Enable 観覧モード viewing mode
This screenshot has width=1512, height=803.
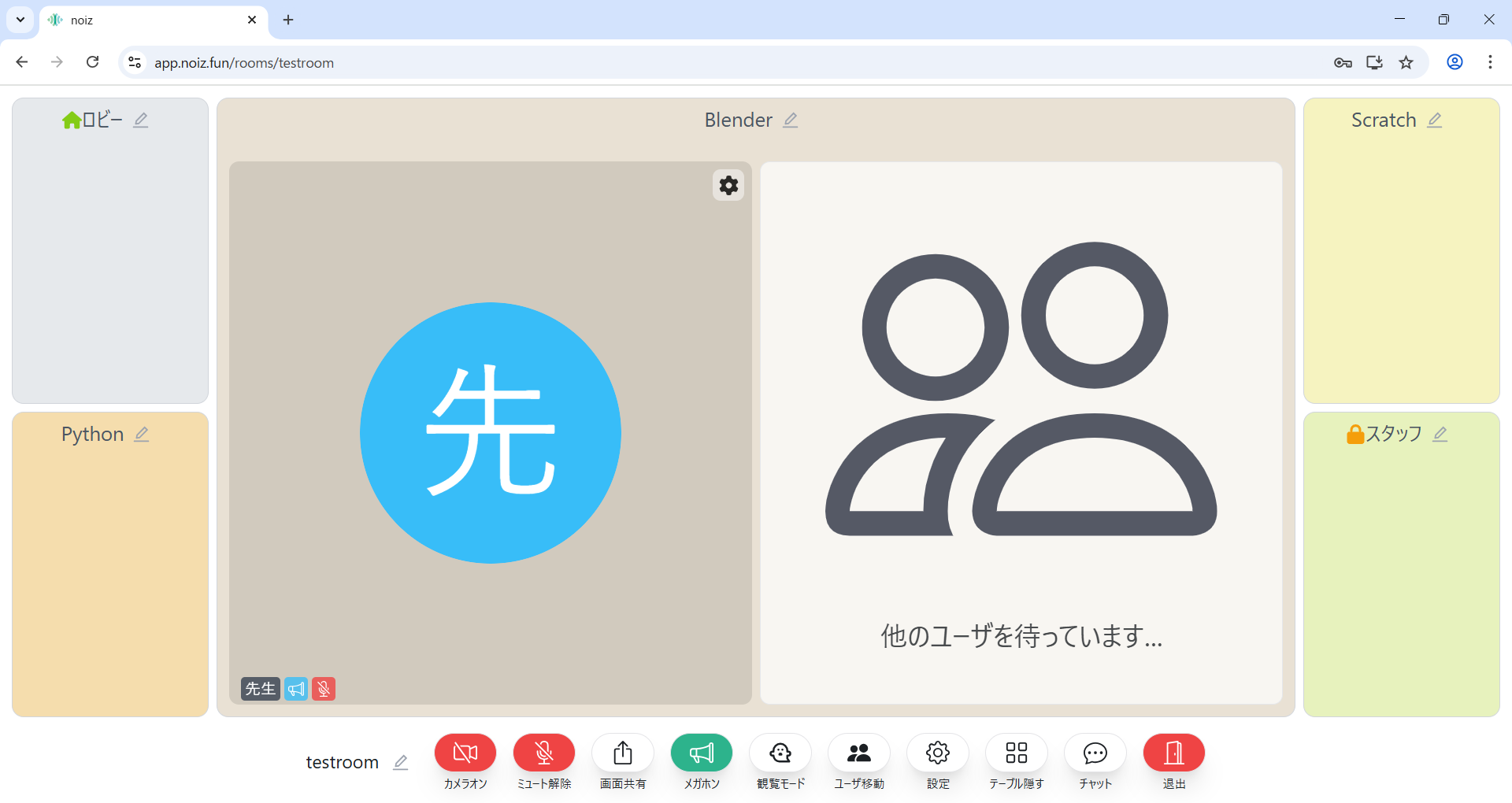coord(780,753)
